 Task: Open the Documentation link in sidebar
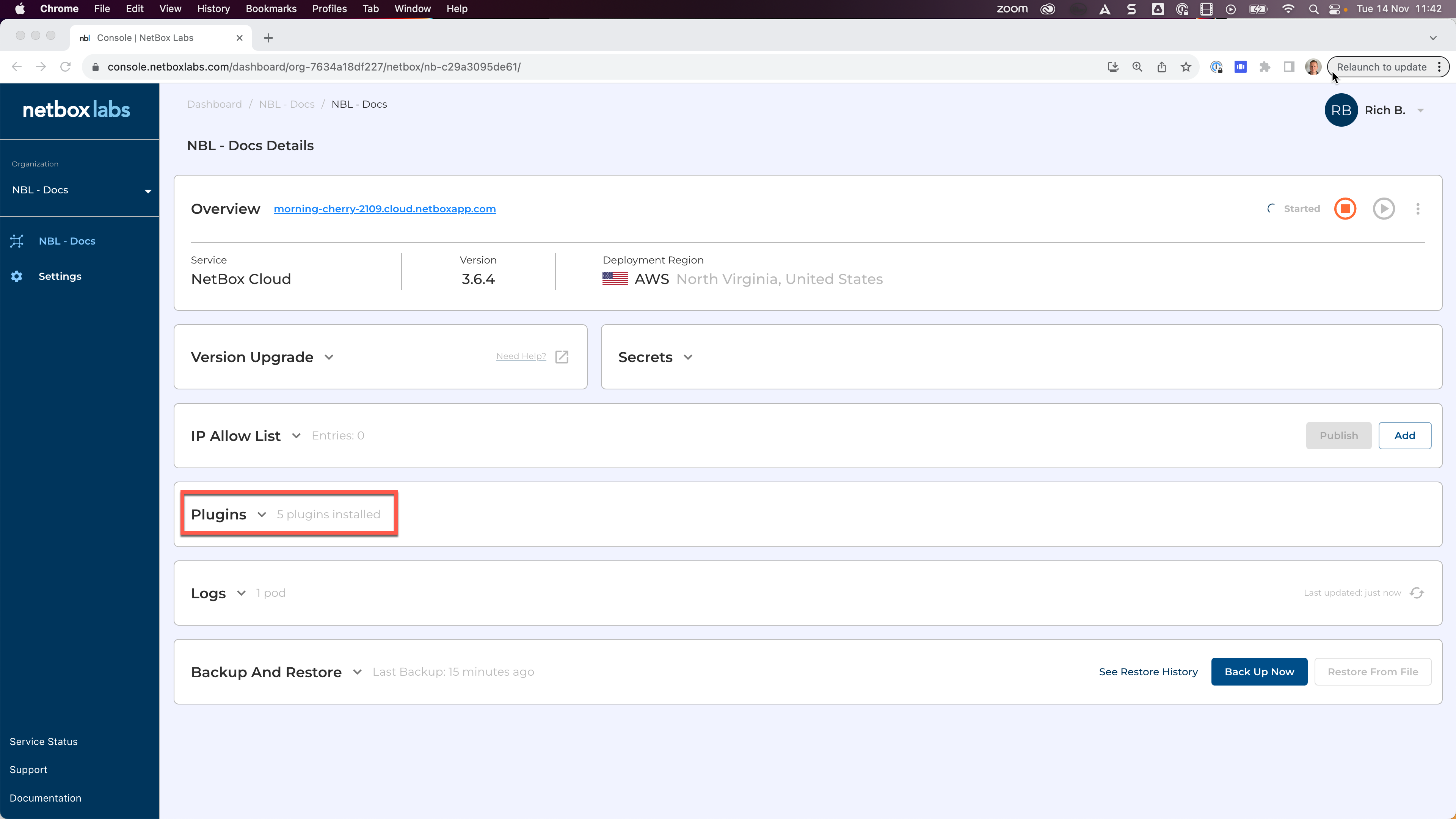pos(45,798)
